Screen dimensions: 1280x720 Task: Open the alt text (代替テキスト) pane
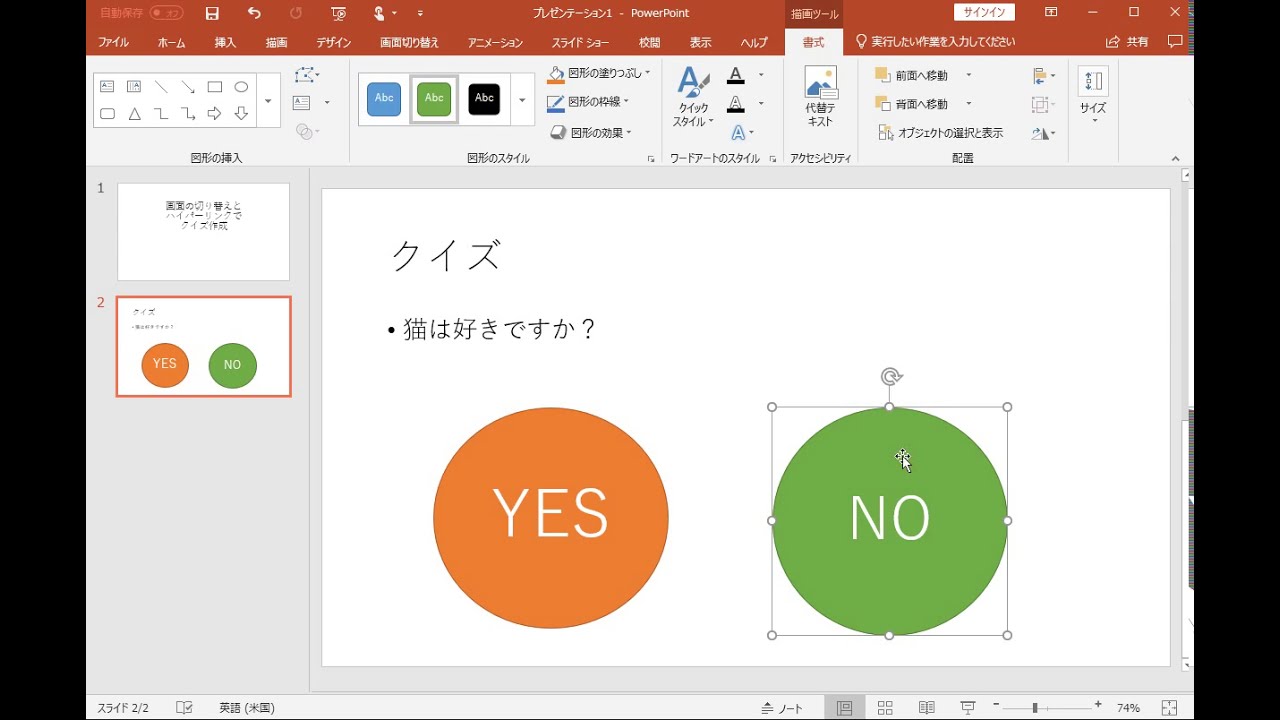pyautogui.click(x=820, y=97)
